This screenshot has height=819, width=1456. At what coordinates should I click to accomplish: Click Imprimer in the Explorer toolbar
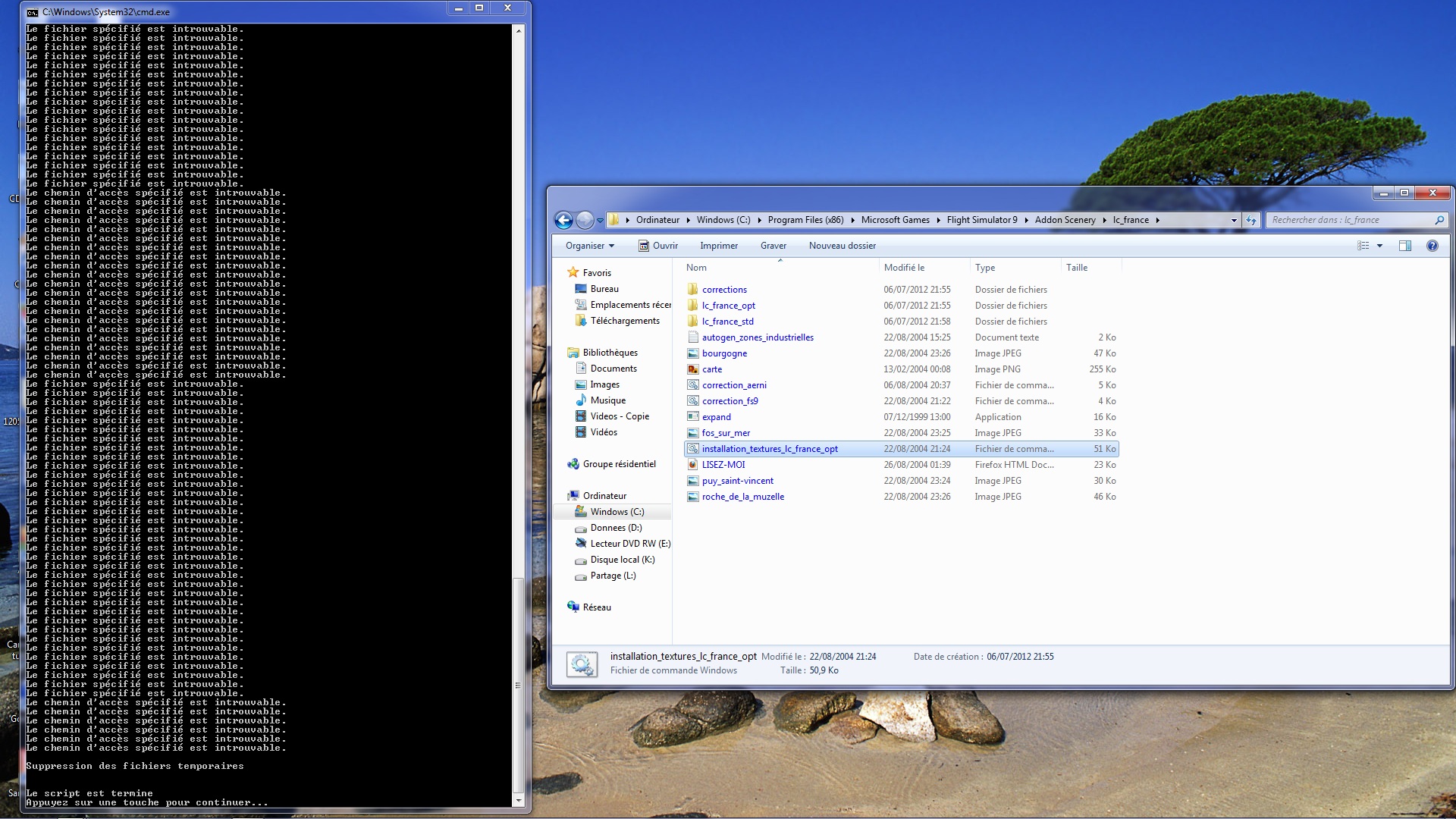(x=719, y=246)
